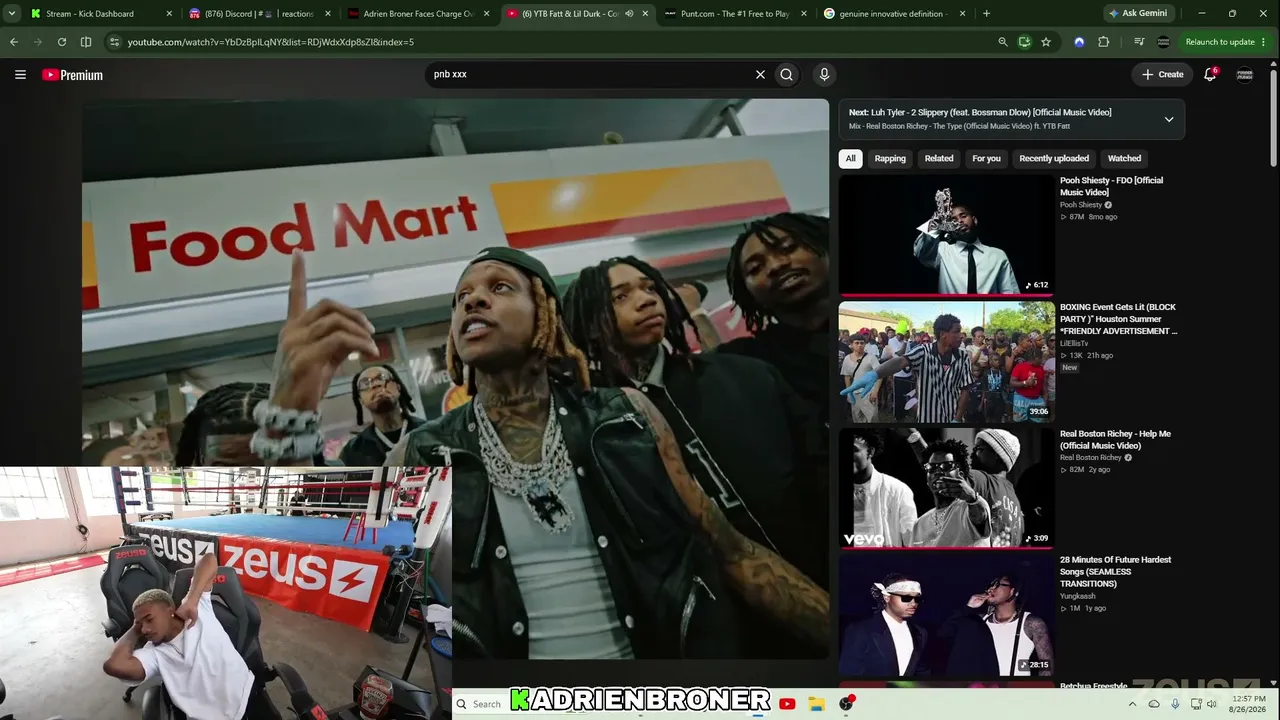Image resolution: width=1280 pixels, height=720 pixels.
Task: Open the YouTube guide hamburger menu
Action: point(20,75)
